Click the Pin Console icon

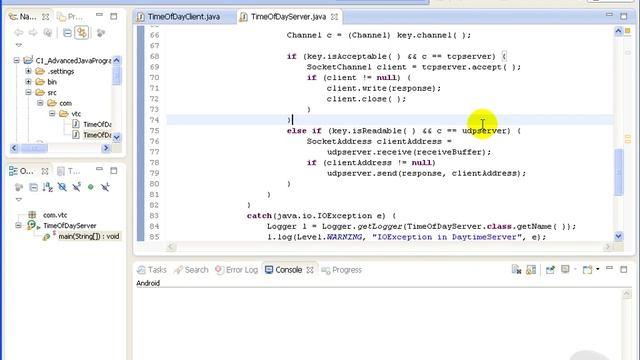pyautogui.click(x=550, y=269)
